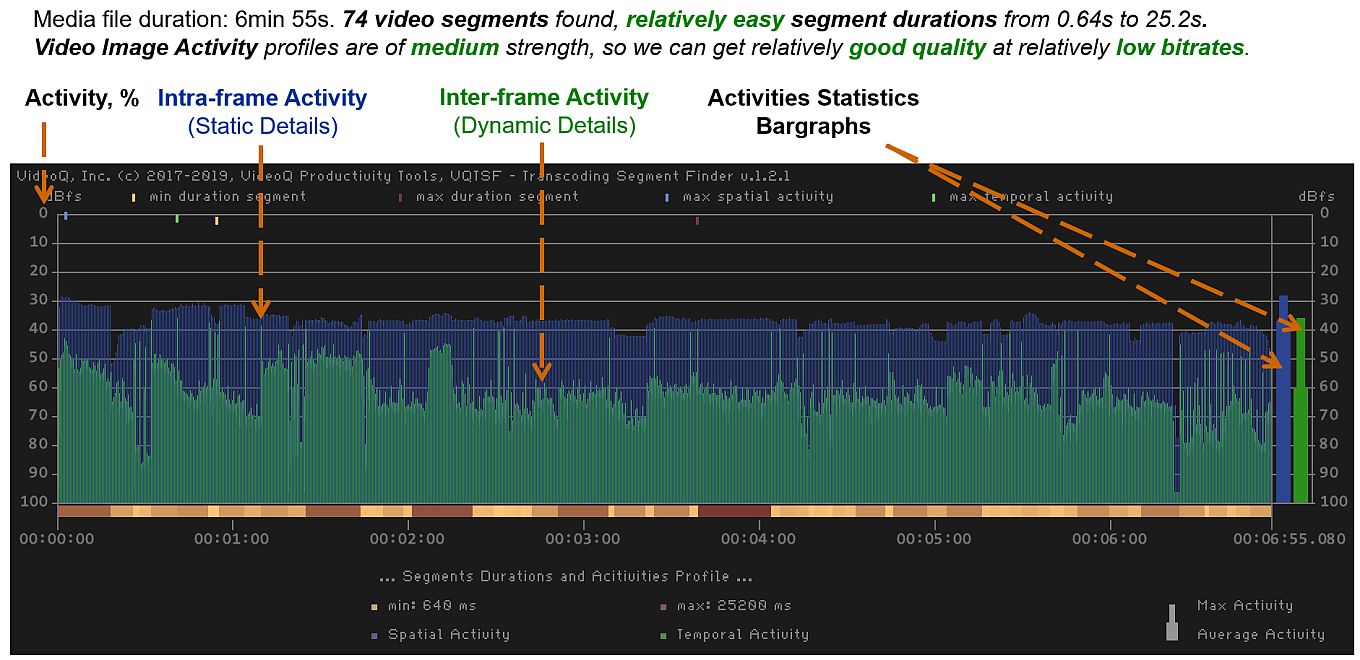Click the blue Spatial Activity legend square
This screenshot has width=1360, height=660.
point(375,635)
